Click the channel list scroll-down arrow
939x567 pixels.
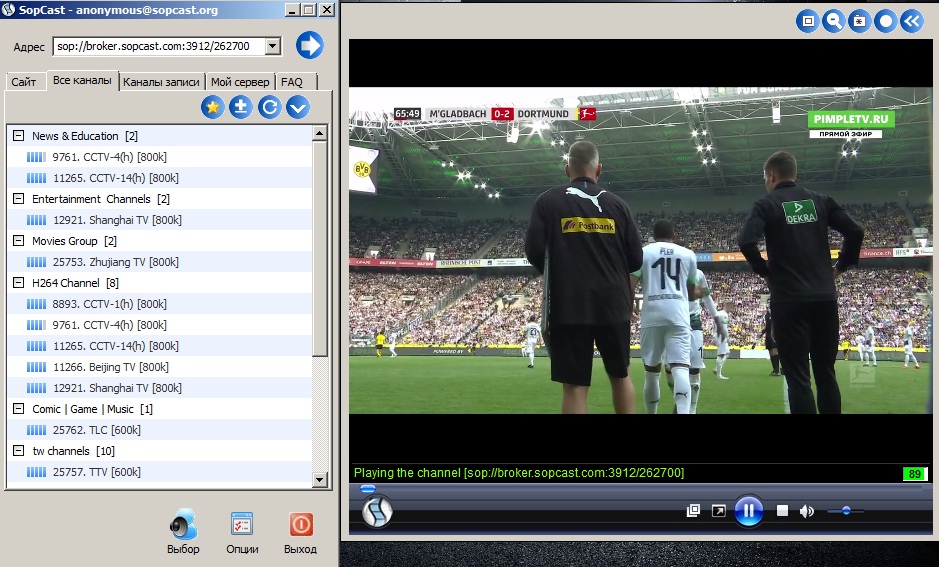tap(320, 479)
